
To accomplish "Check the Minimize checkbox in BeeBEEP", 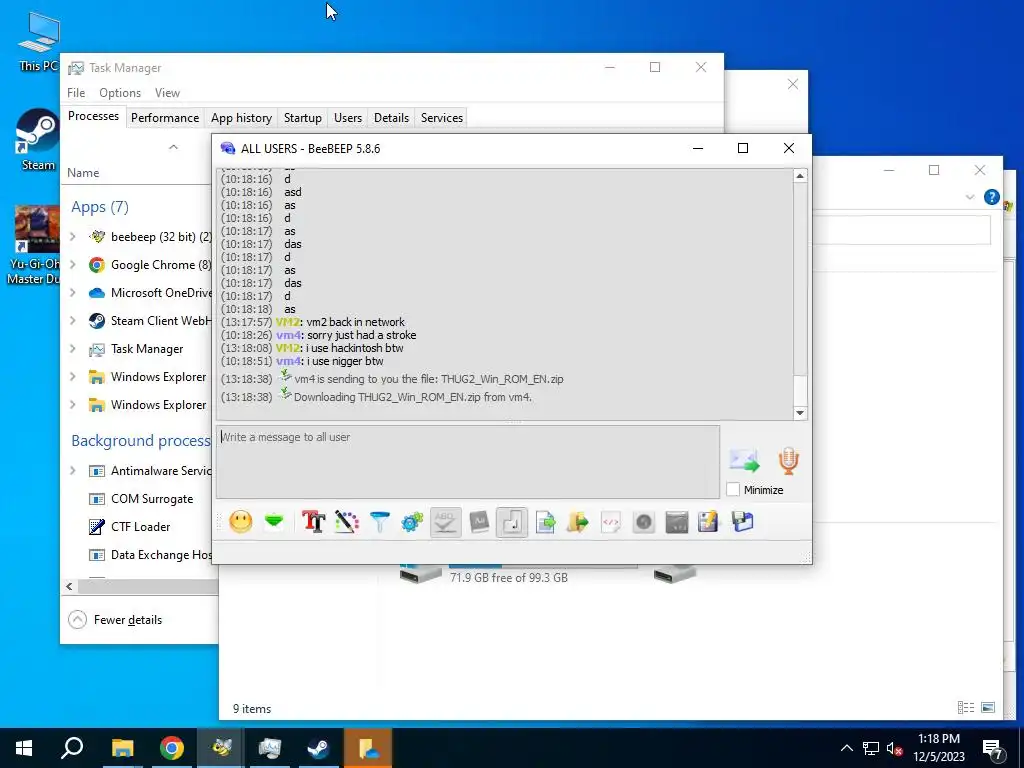I will click(733, 490).
